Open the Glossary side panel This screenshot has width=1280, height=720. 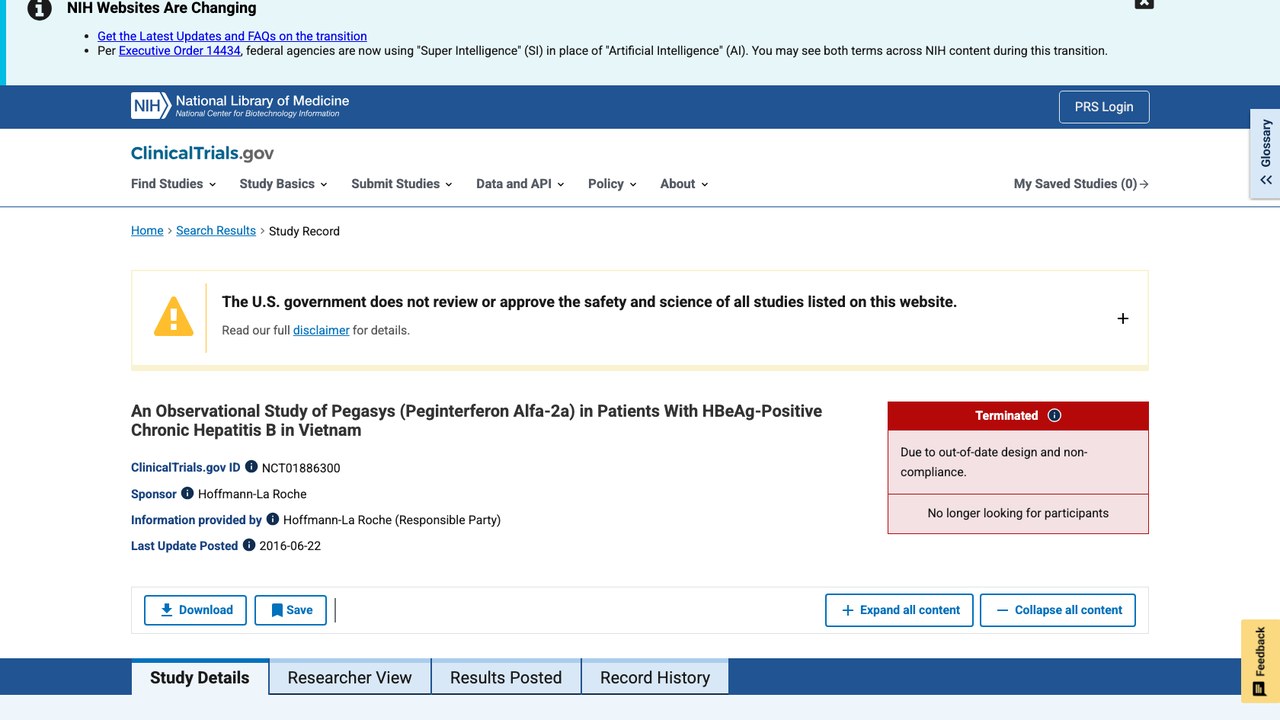[1265, 153]
